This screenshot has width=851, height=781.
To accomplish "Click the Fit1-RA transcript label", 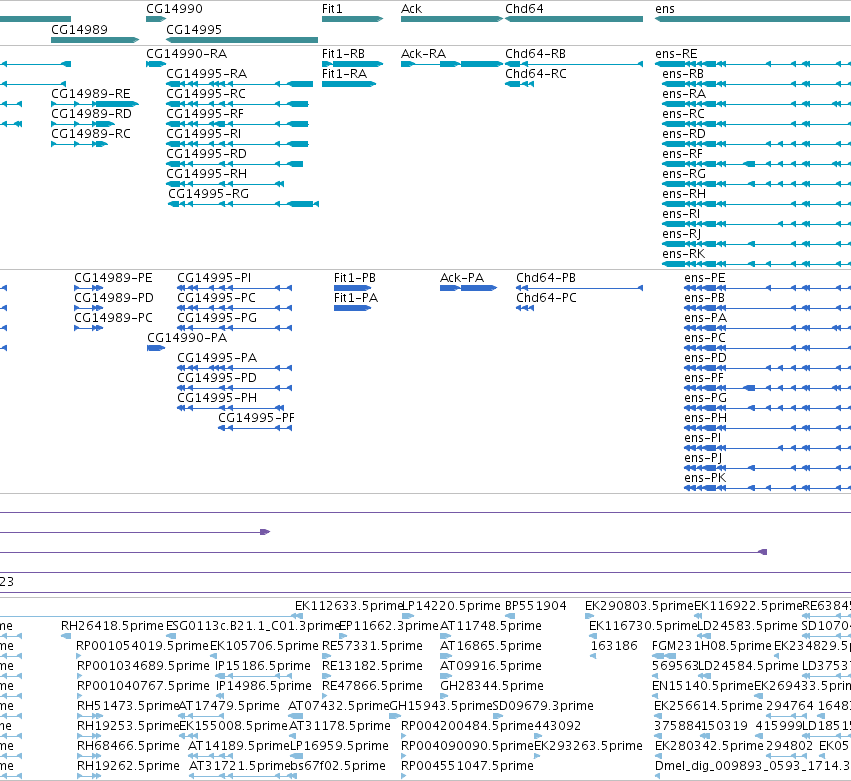I will [x=344, y=74].
